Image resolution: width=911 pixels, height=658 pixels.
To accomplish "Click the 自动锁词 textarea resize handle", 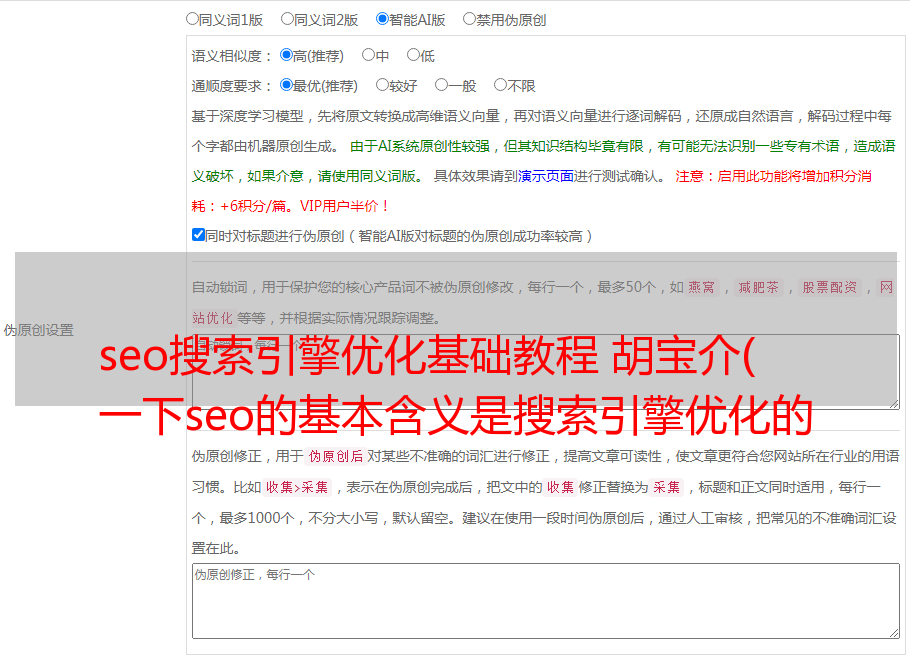I will coord(894,403).
